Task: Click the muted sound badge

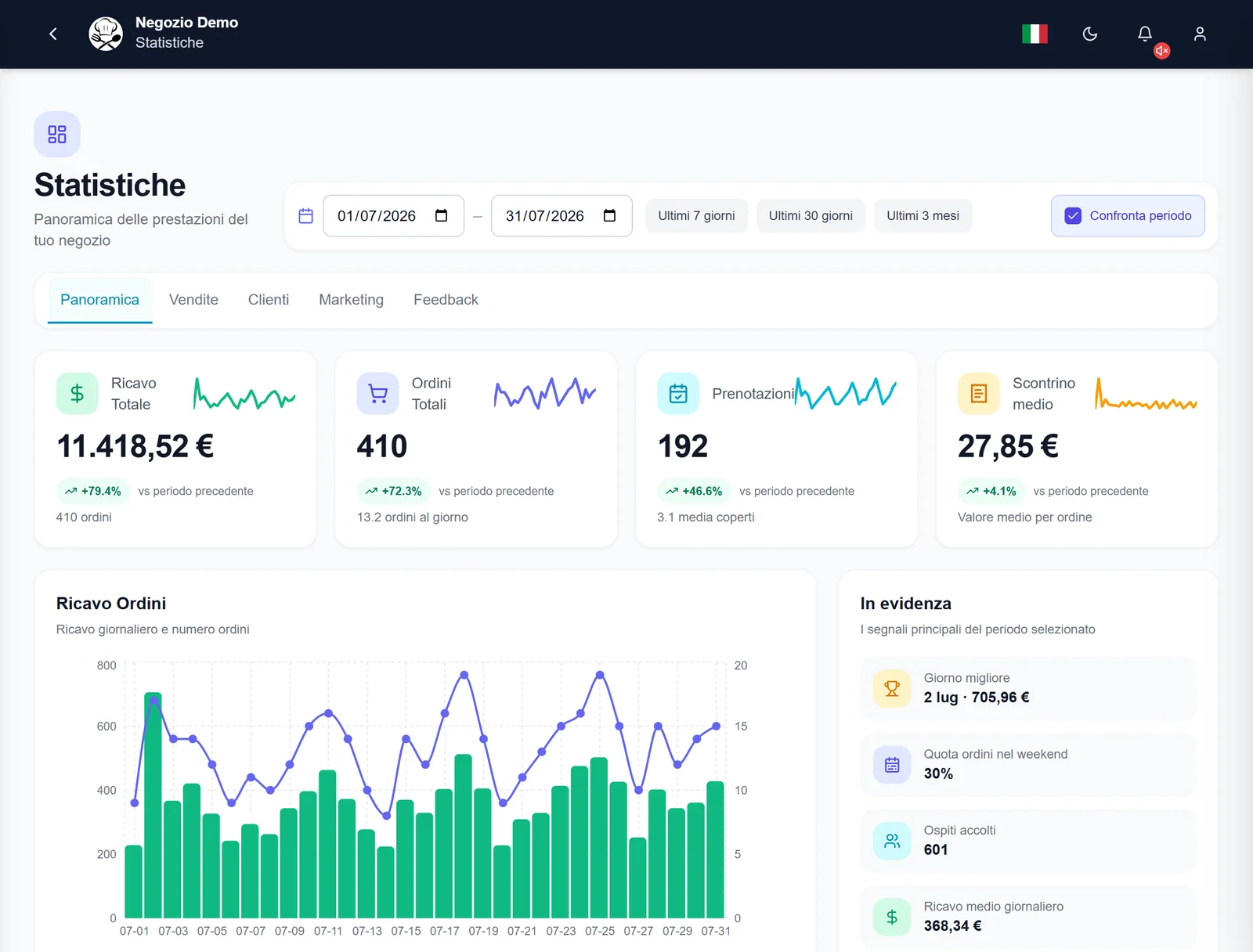Action: (x=1162, y=51)
